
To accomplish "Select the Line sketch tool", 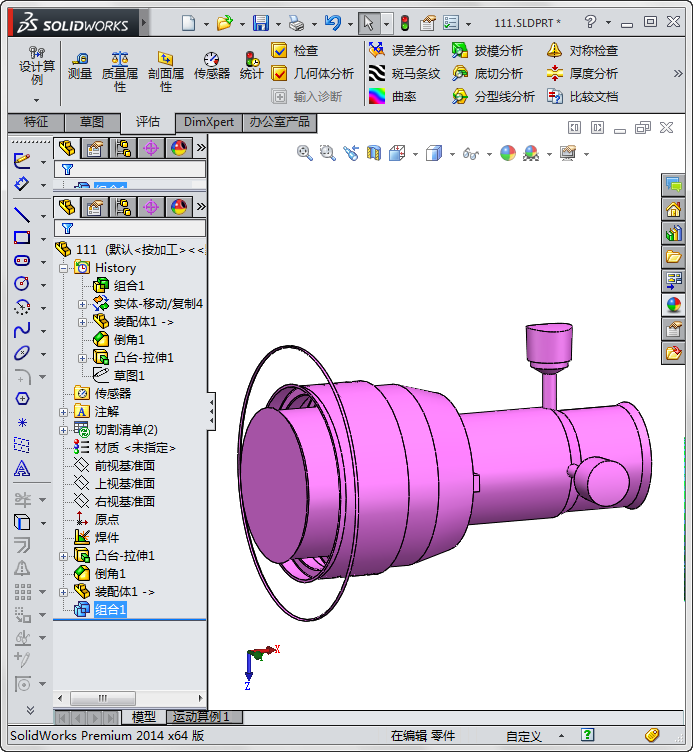I will click(x=22, y=214).
